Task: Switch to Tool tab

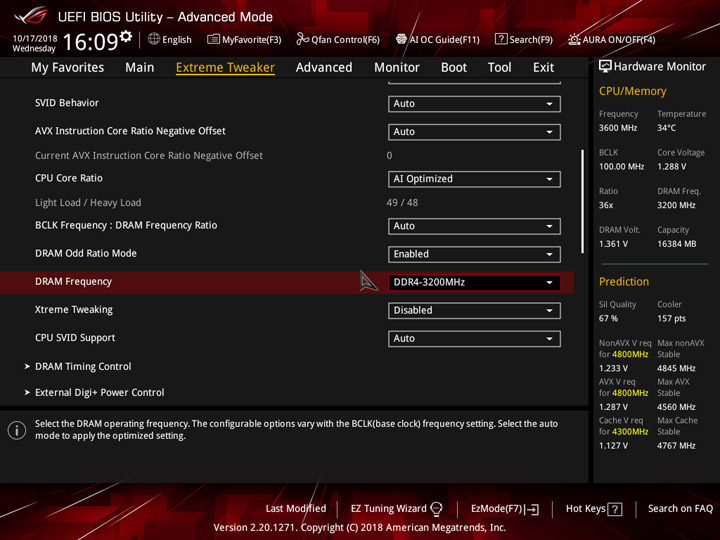Action: pos(500,68)
